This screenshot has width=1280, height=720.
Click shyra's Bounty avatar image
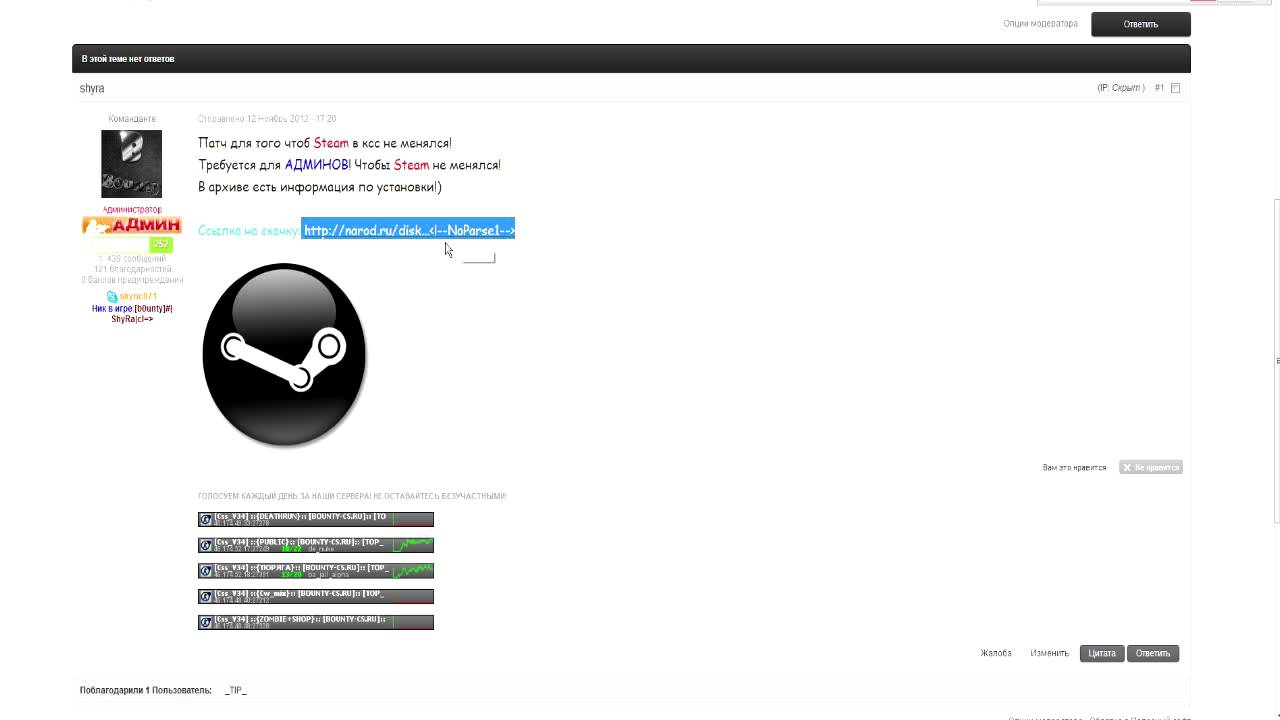(x=131, y=164)
